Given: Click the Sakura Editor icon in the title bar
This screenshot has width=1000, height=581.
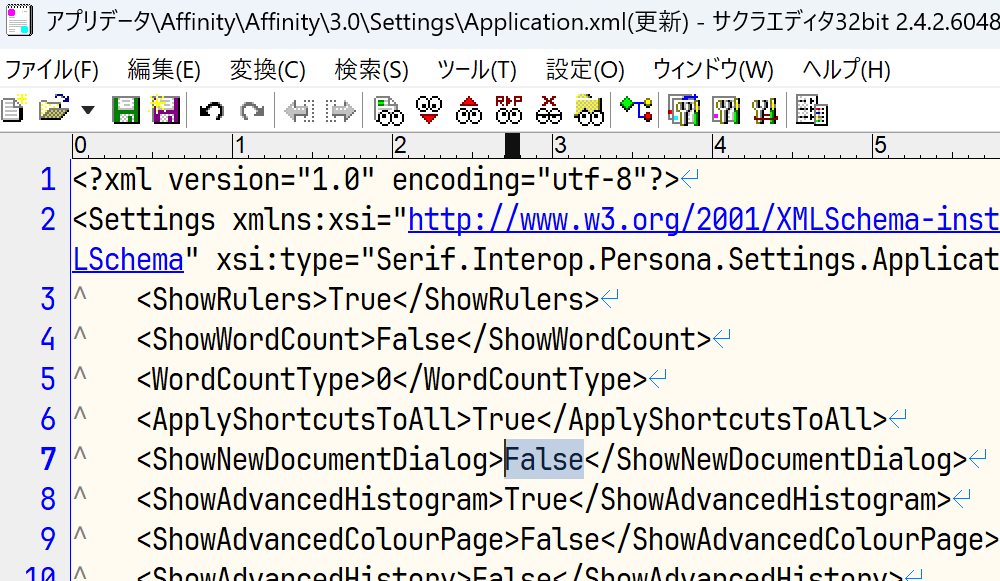Looking at the screenshot, I should [x=19, y=20].
